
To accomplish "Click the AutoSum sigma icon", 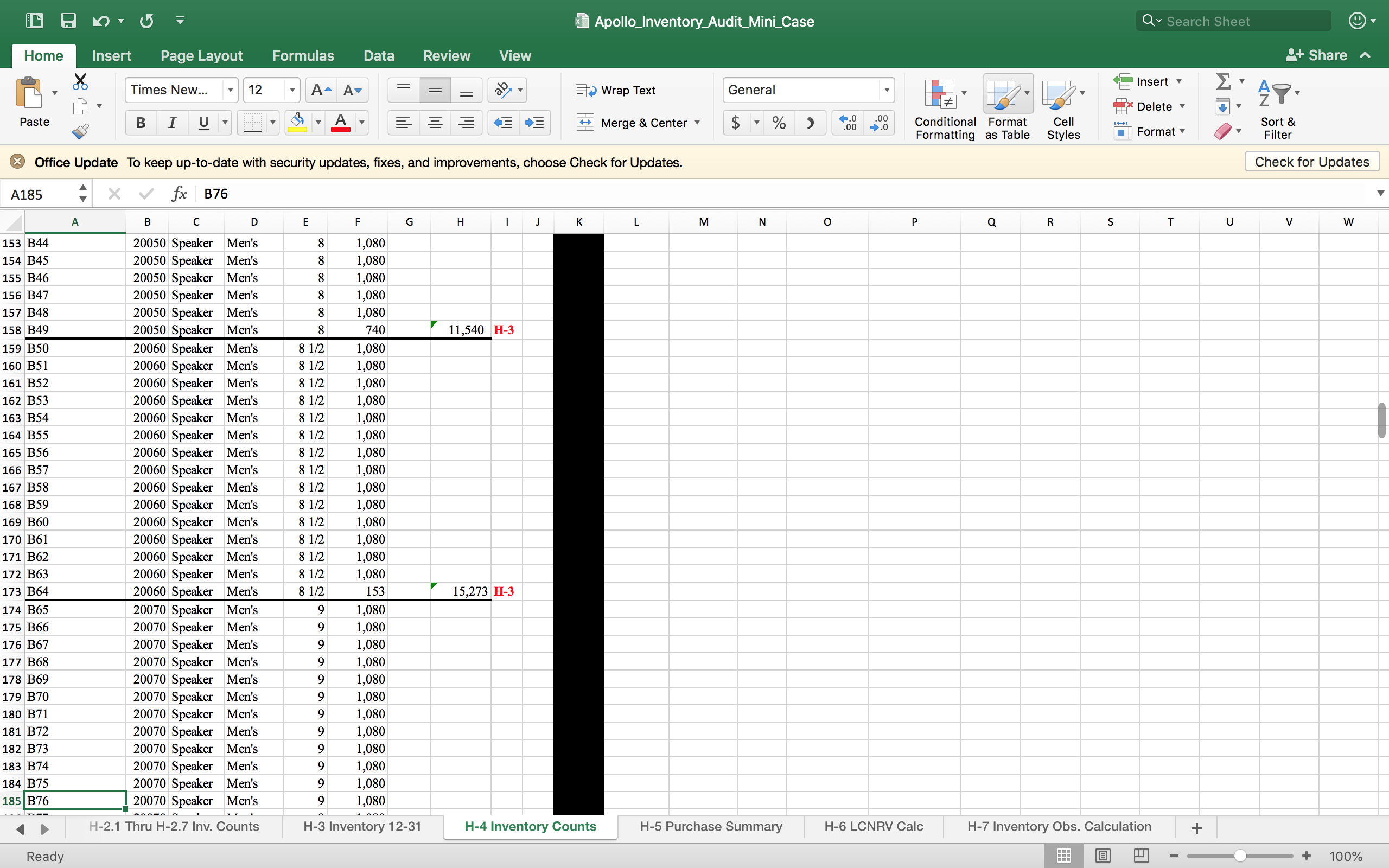I will pos(1223,81).
